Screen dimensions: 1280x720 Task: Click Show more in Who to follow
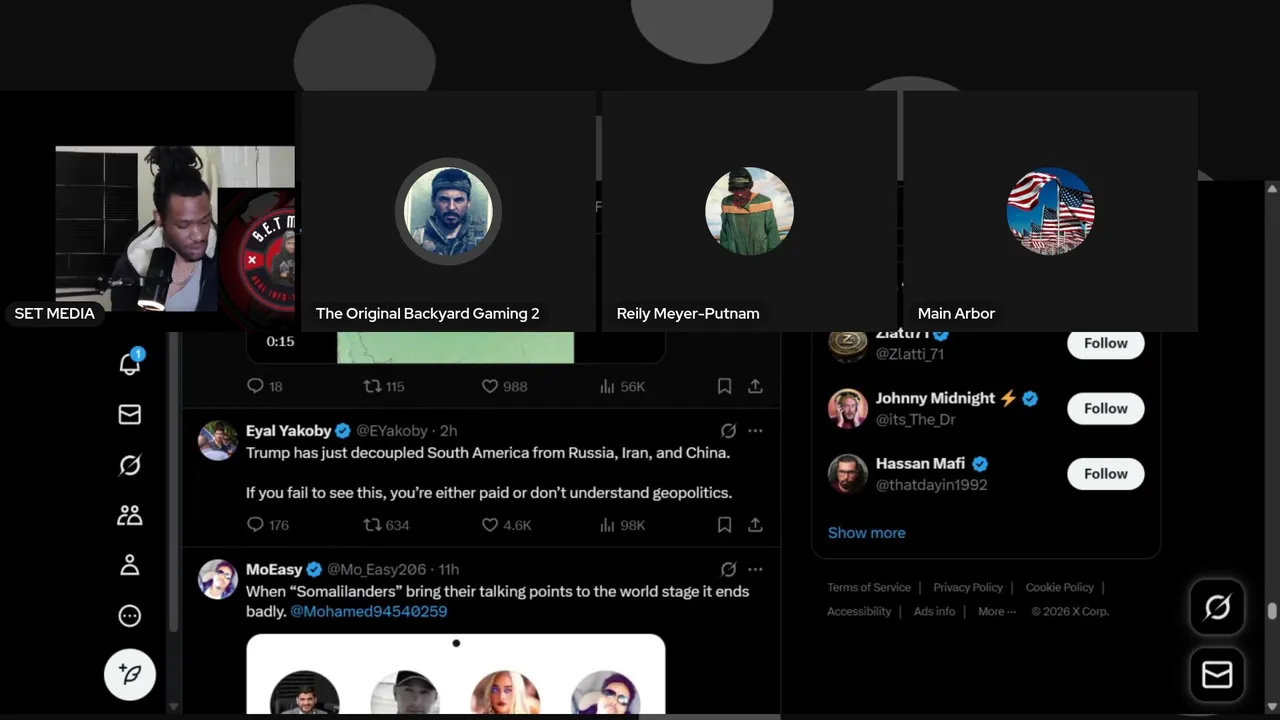pos(867,532)
